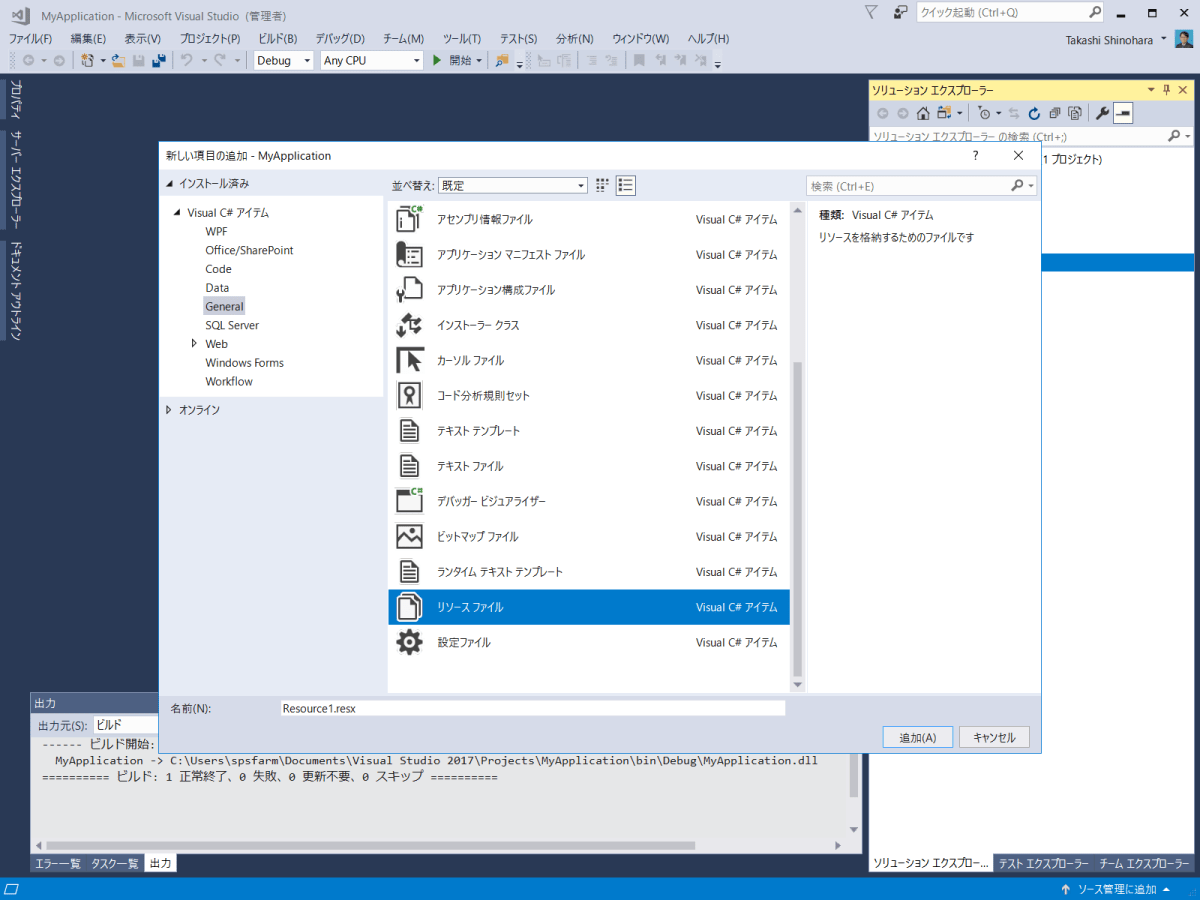Screen dimensions: 1200x900
Task: Click the キャンセル button
Action: point(994,737)
